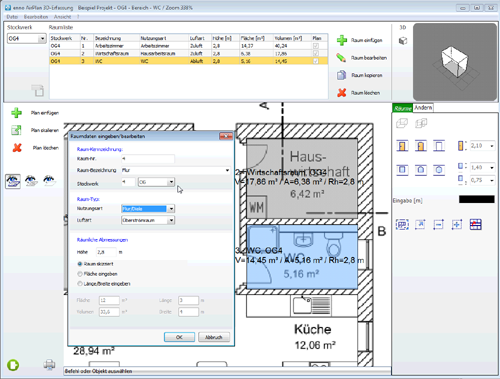
Task: Toggle the middle eye visibility icon
Action: click(x=31, y=181)
